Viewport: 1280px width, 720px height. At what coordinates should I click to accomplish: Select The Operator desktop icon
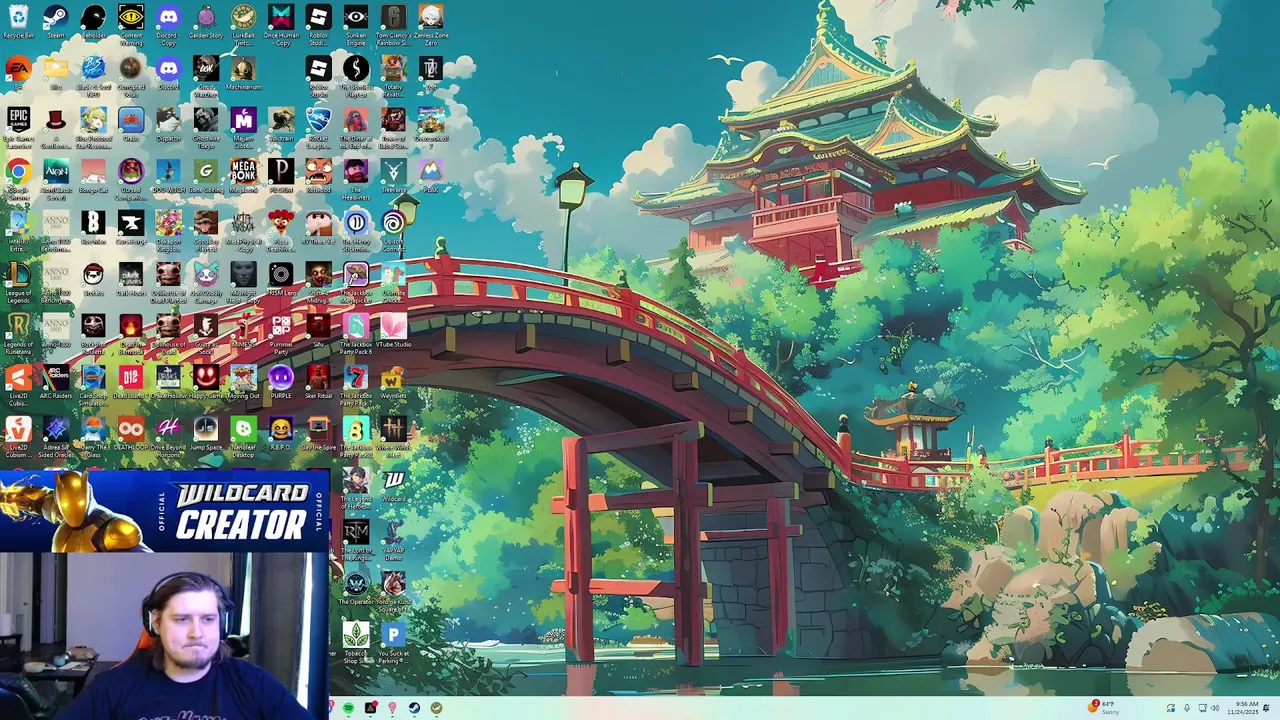pyautogui.click(x=356, y=589)
